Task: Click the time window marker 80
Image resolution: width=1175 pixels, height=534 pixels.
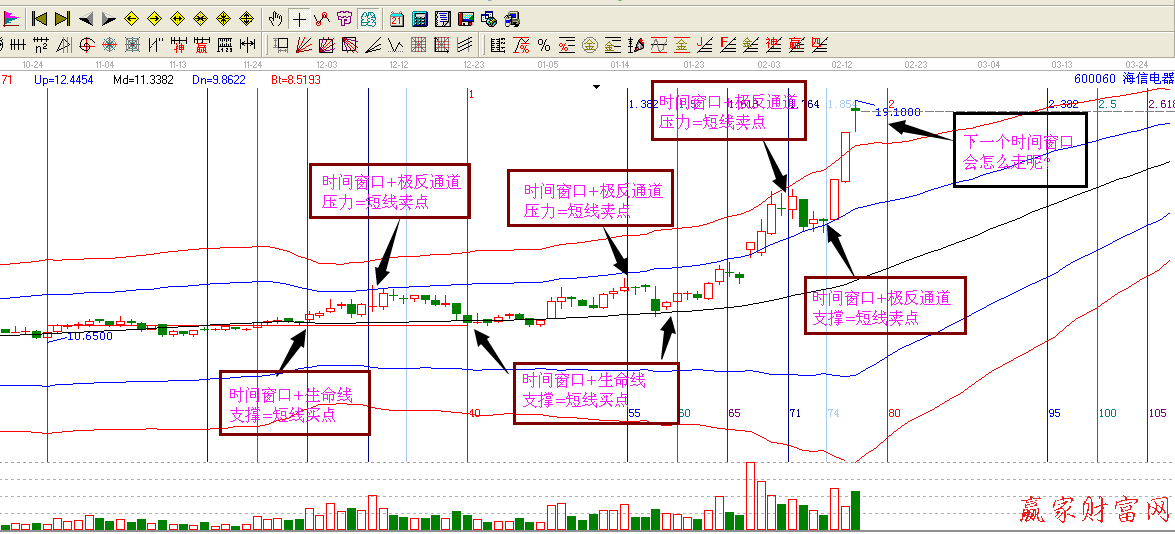Action: [894, 413]
